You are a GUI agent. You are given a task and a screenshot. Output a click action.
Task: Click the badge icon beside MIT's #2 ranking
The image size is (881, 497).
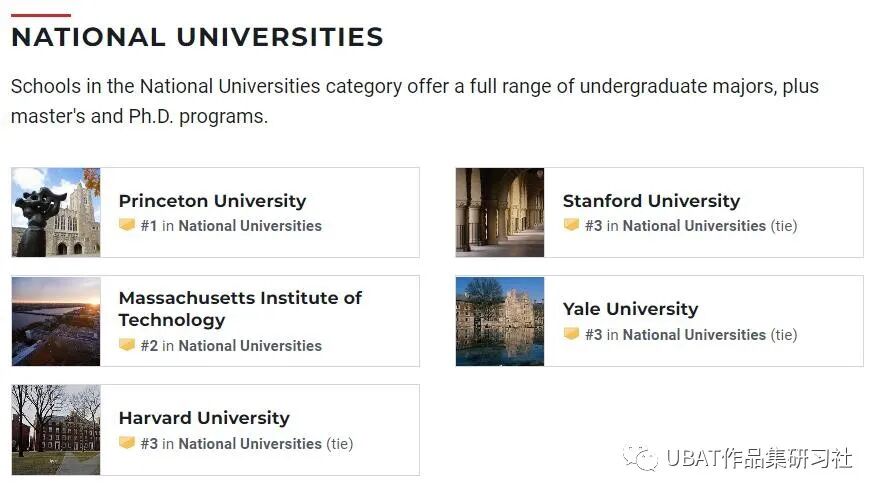(127, 345)
